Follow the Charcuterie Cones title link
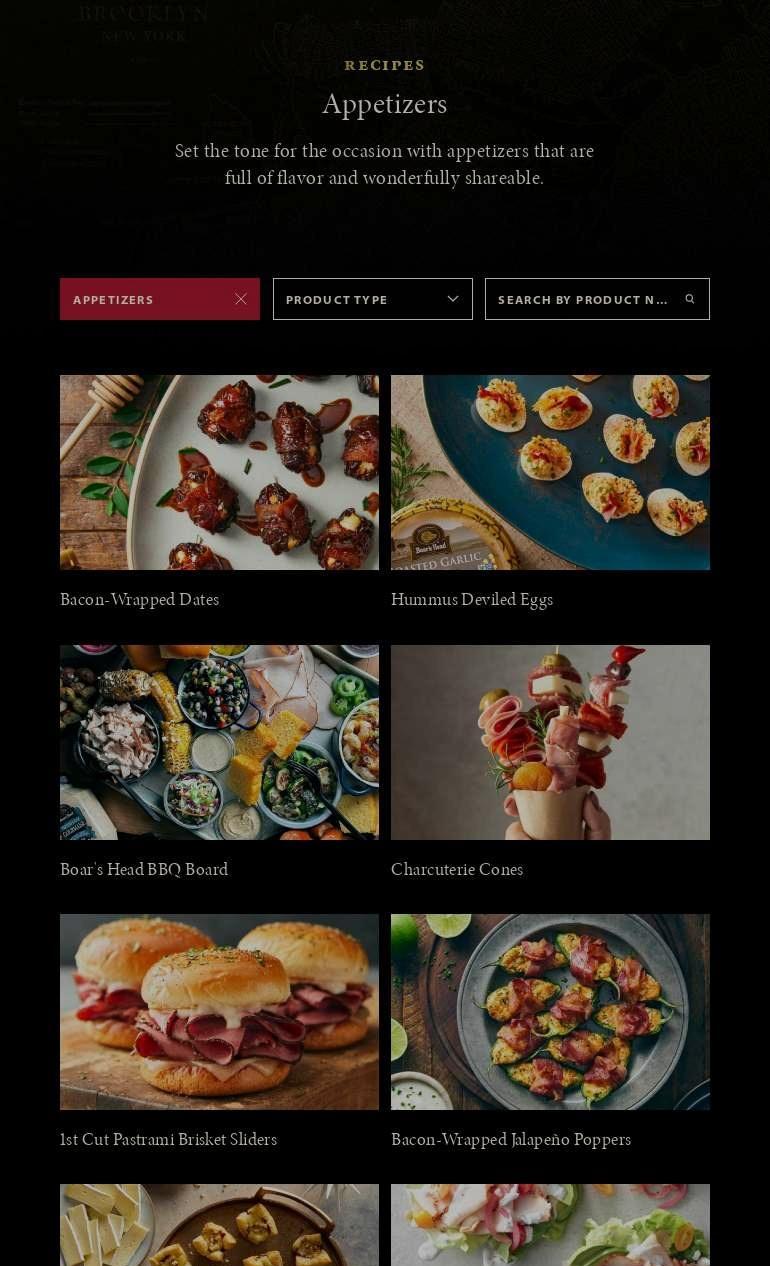 coord(457,869)
